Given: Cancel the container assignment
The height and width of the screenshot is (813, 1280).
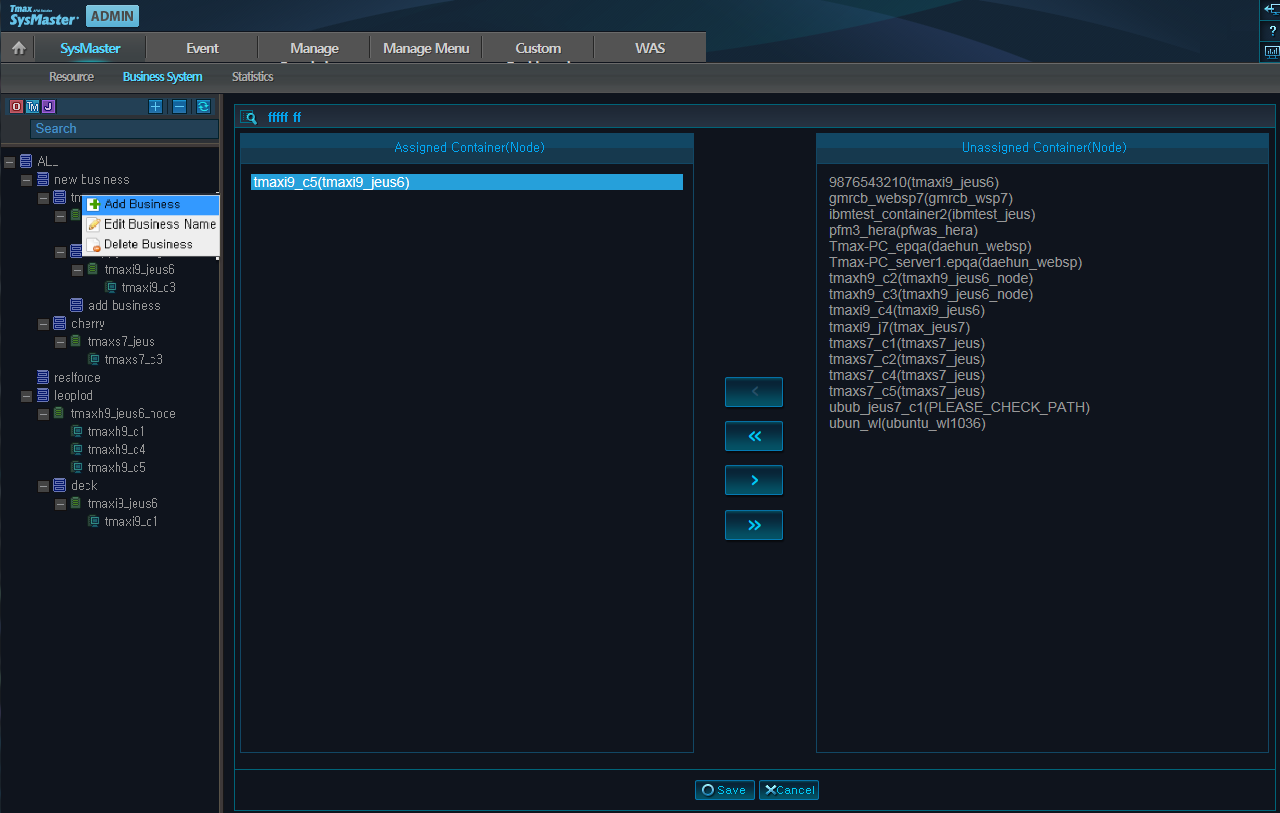Looking at the screenshot, I should click(x=789, y=790).
